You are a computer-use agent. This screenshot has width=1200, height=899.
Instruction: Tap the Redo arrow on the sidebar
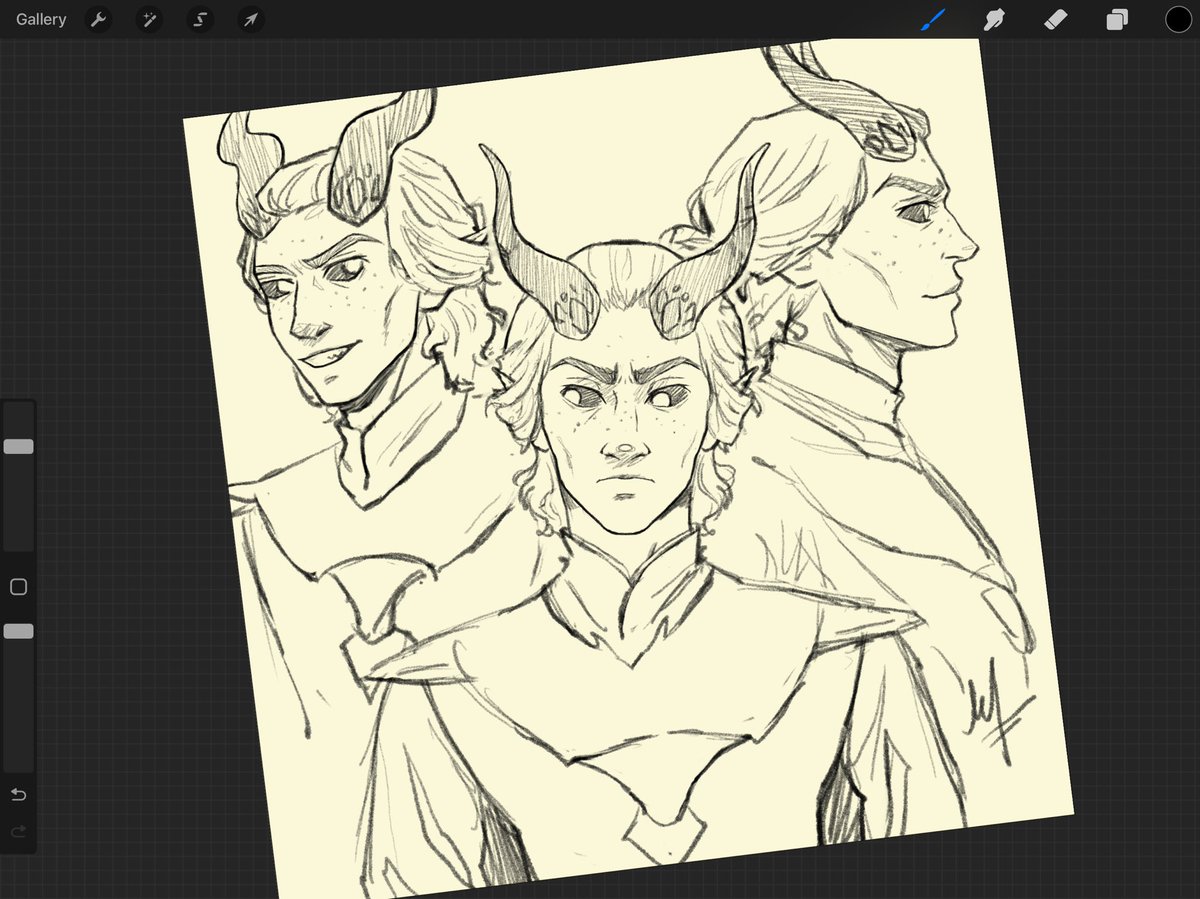[18, 831]
